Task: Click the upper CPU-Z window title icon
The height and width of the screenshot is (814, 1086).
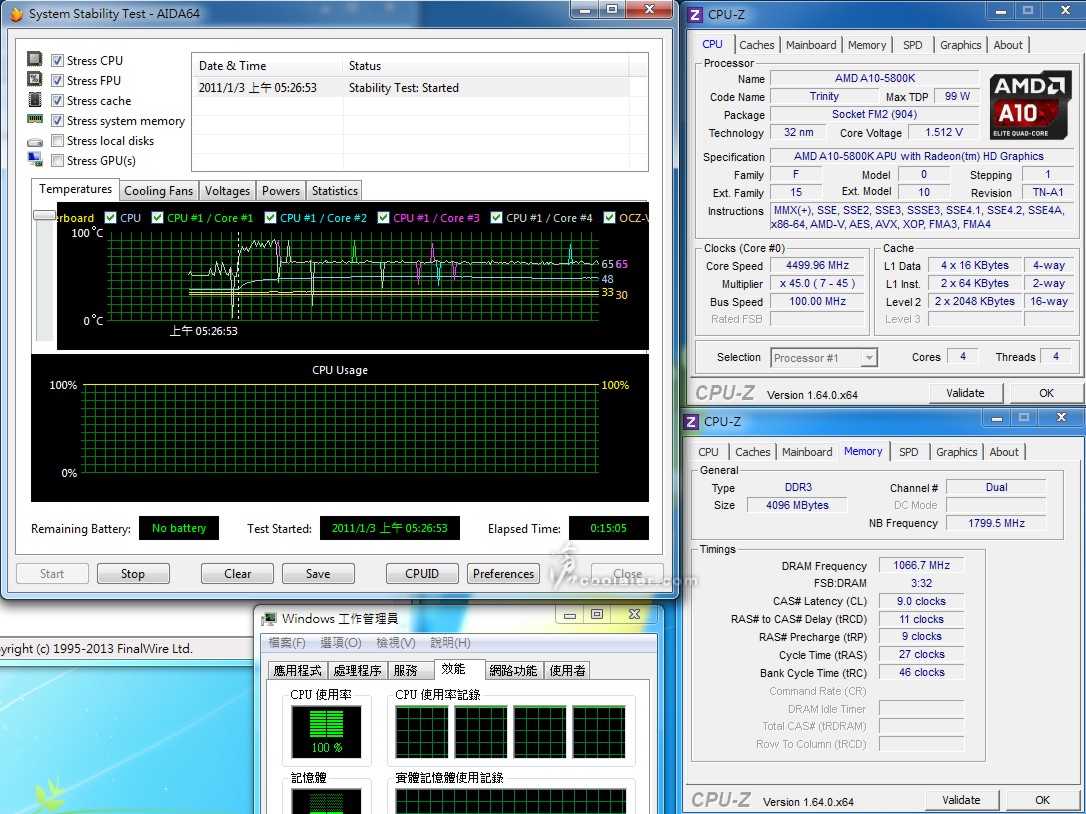Action: pos(695,15)
